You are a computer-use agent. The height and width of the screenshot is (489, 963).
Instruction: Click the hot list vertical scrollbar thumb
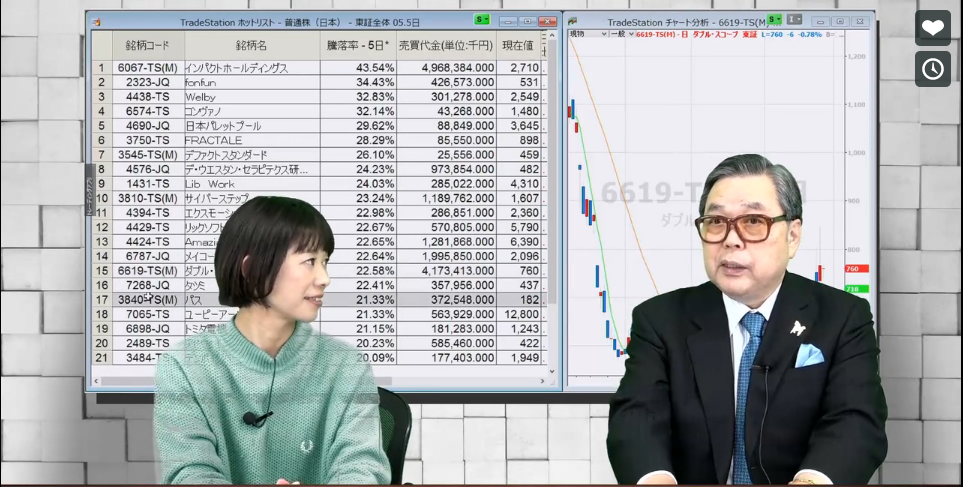pyautogui.click(x=552, y=173)
